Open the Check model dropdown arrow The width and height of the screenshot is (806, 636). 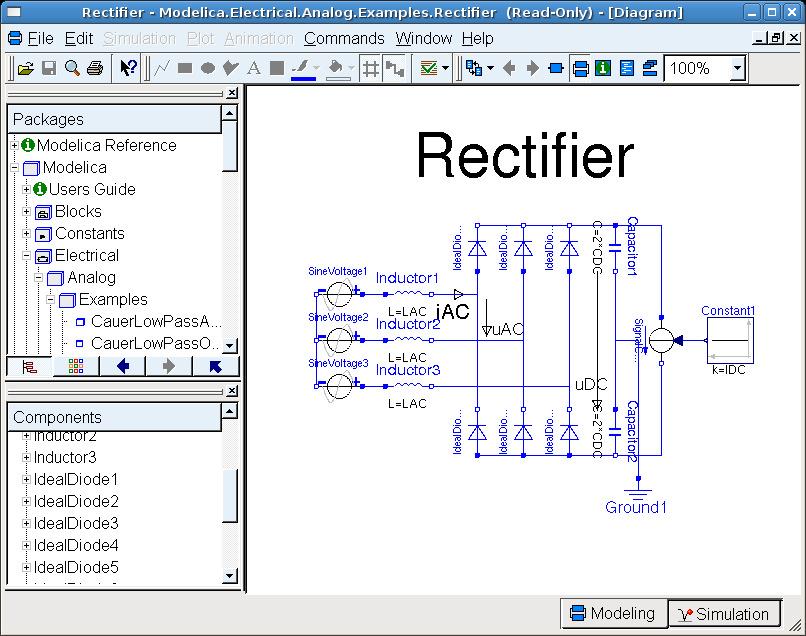pos(445,68)
